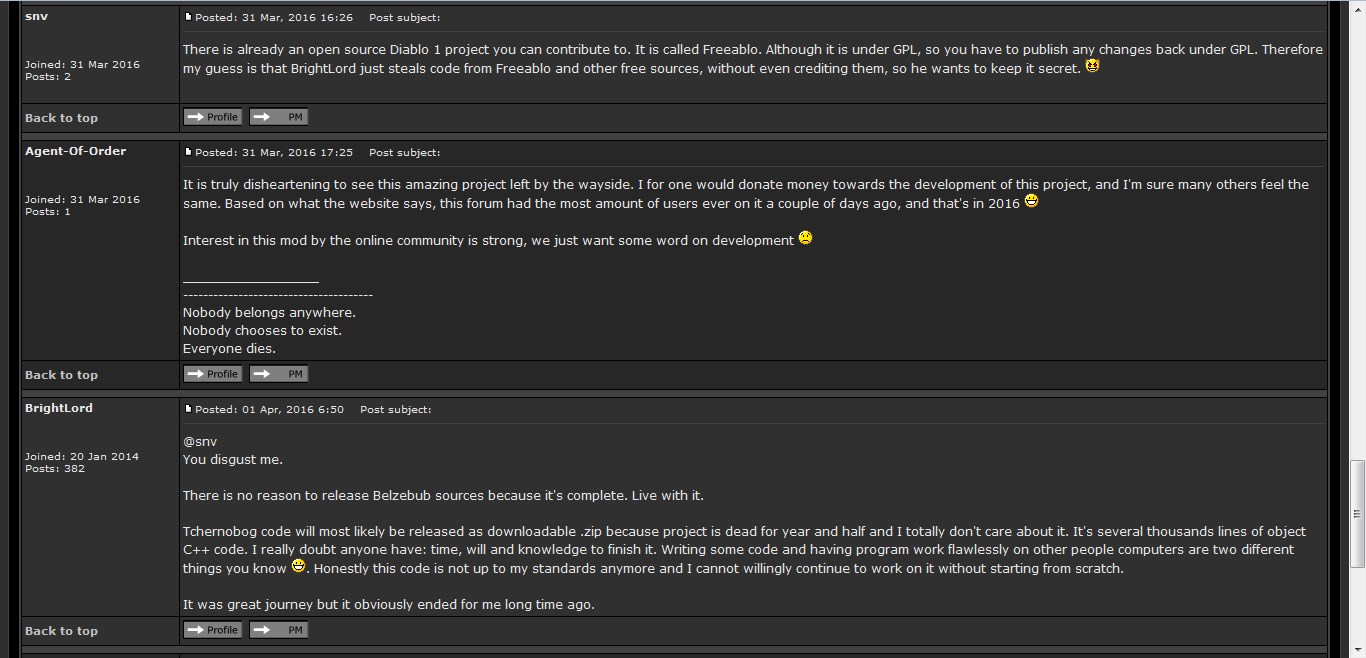Click the username snv
The image size is (1366, 658).
[x=36, y=16]
